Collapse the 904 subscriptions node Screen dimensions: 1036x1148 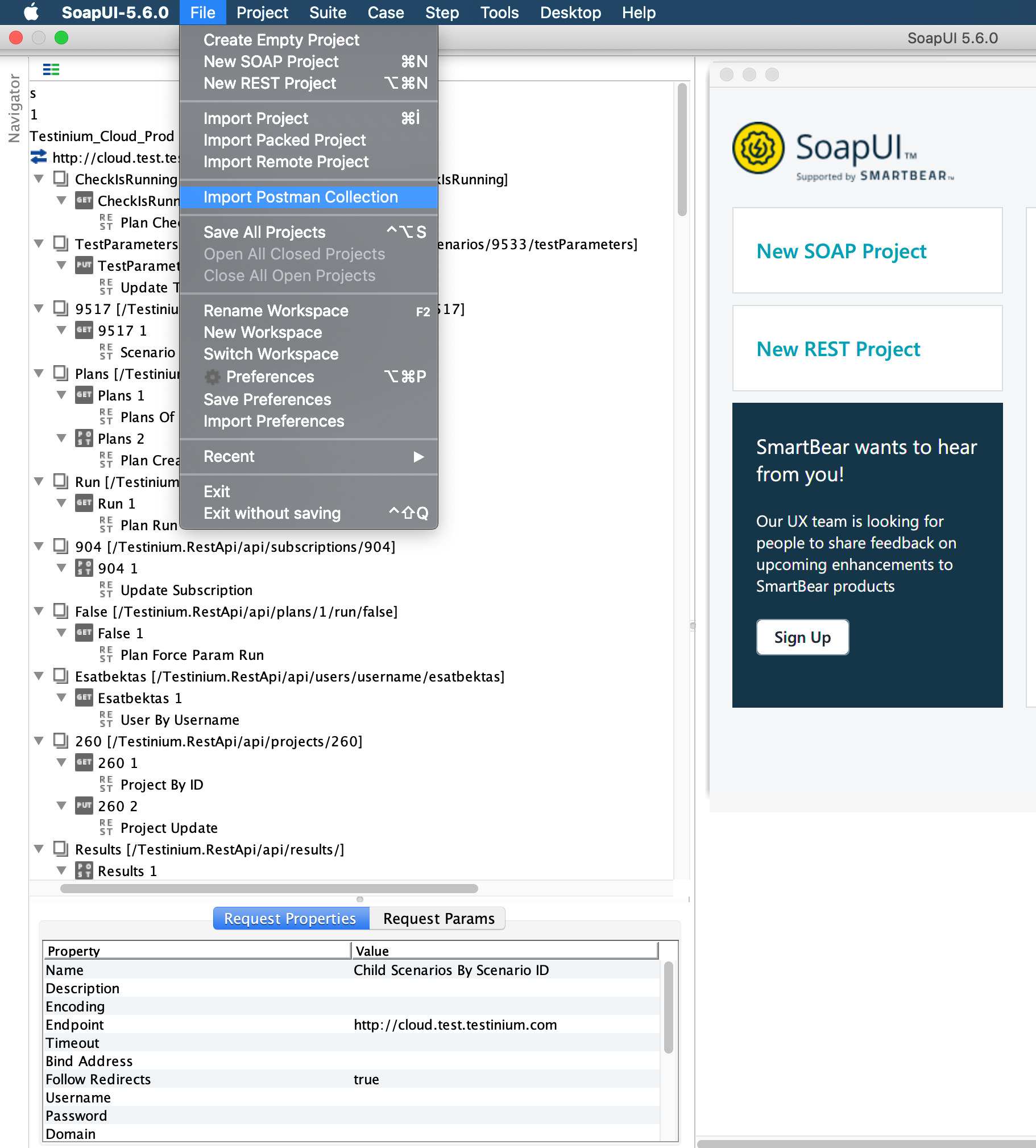(x=39, y=547)
